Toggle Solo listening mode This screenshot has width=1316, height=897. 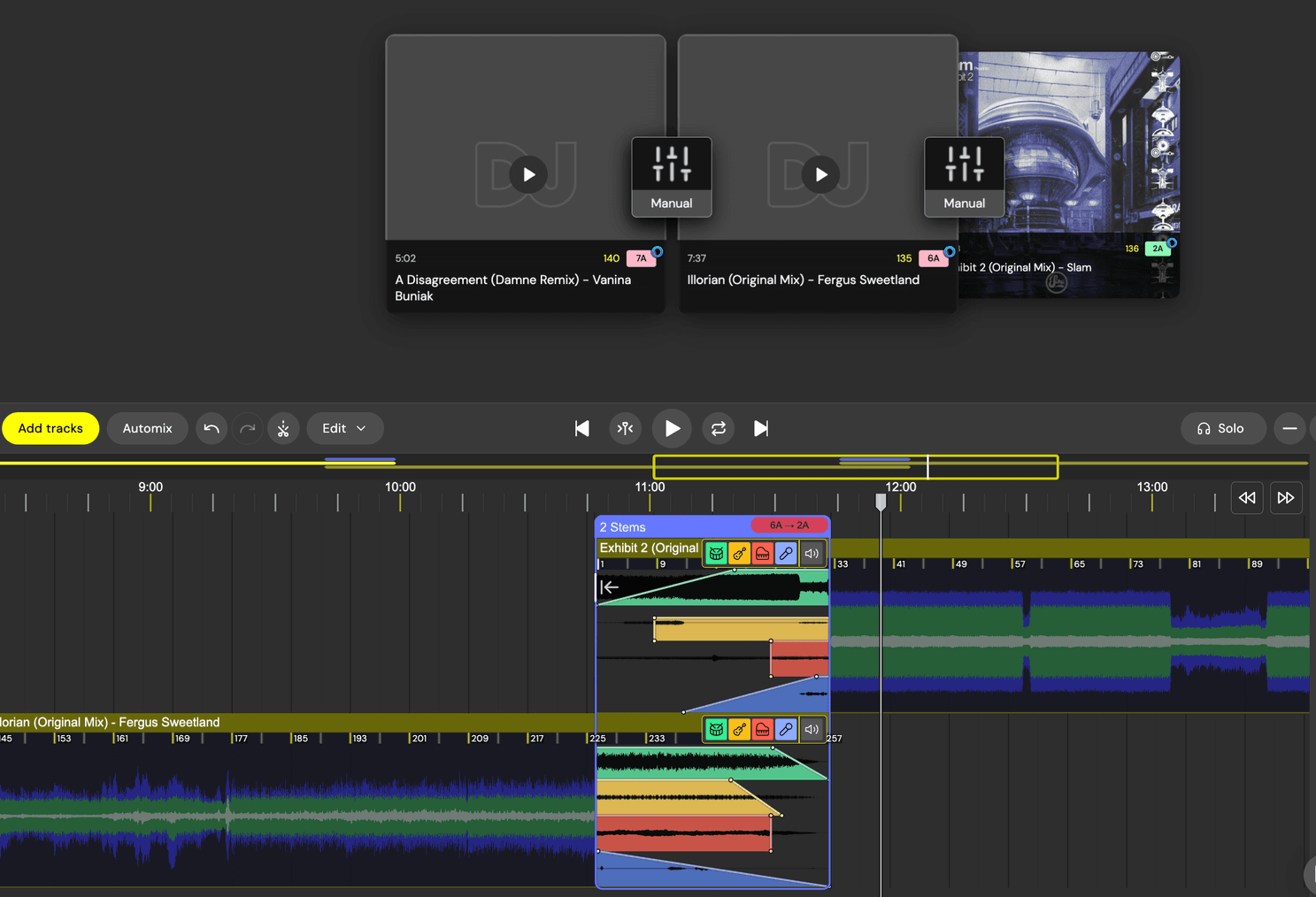coord(1223,428)
